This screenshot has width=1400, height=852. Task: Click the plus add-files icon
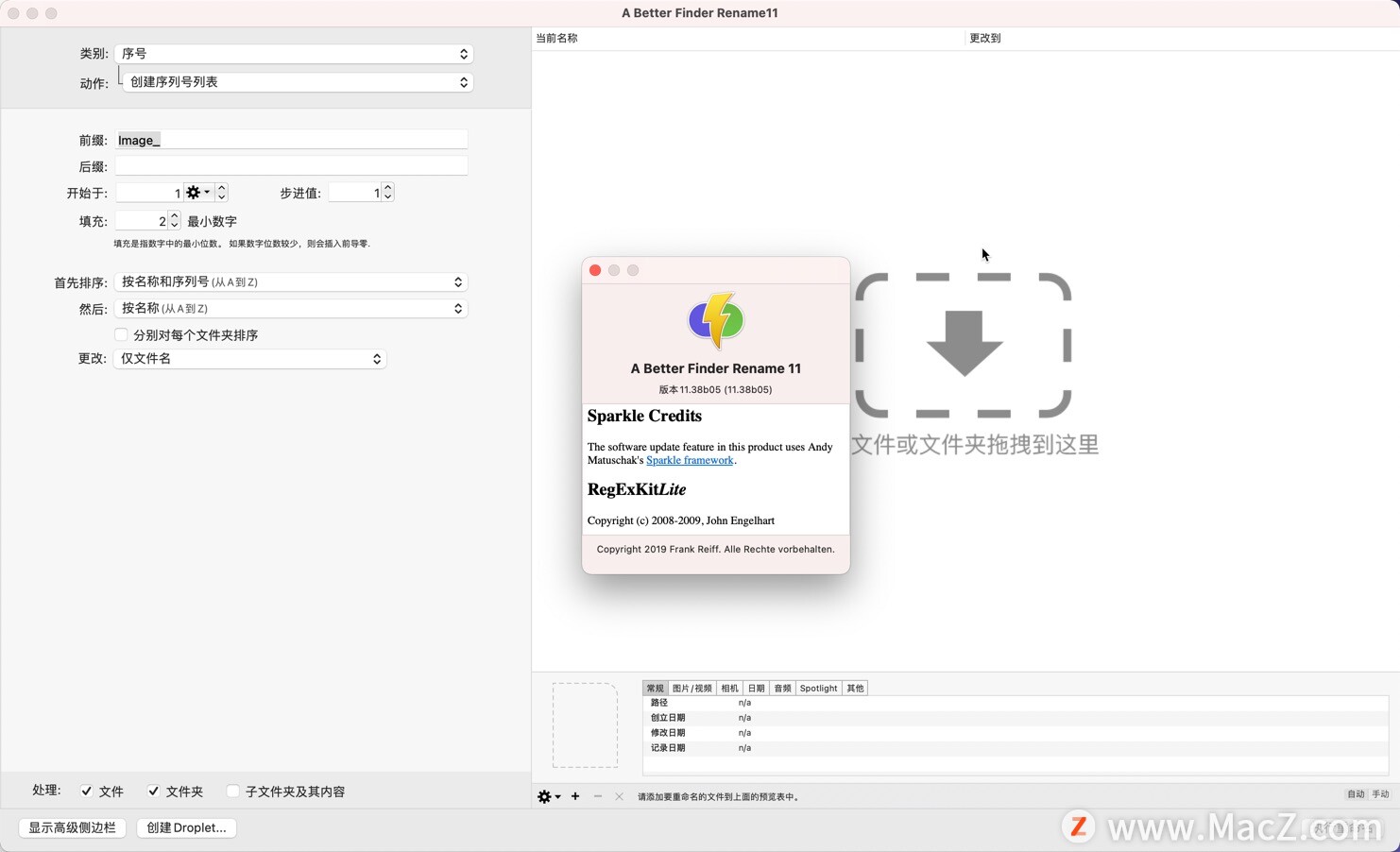[575, 796]
